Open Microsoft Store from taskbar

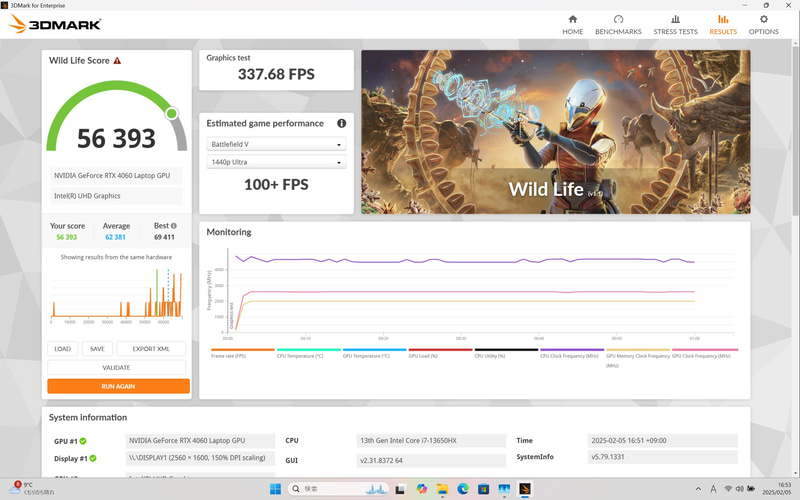pyautogui.click(x=483, y=489)
